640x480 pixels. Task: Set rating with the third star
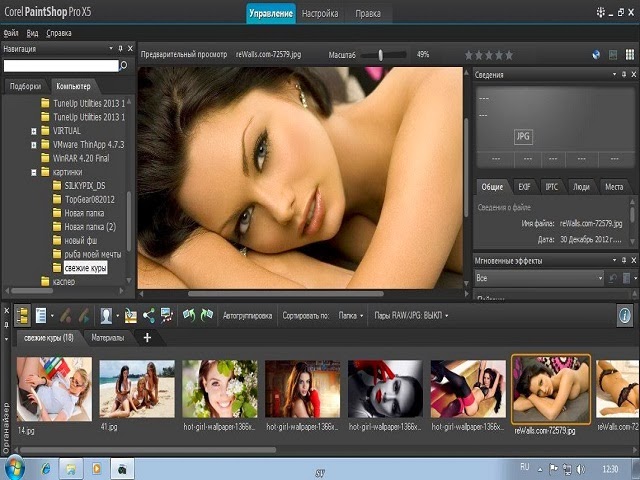tap(489, 55)
